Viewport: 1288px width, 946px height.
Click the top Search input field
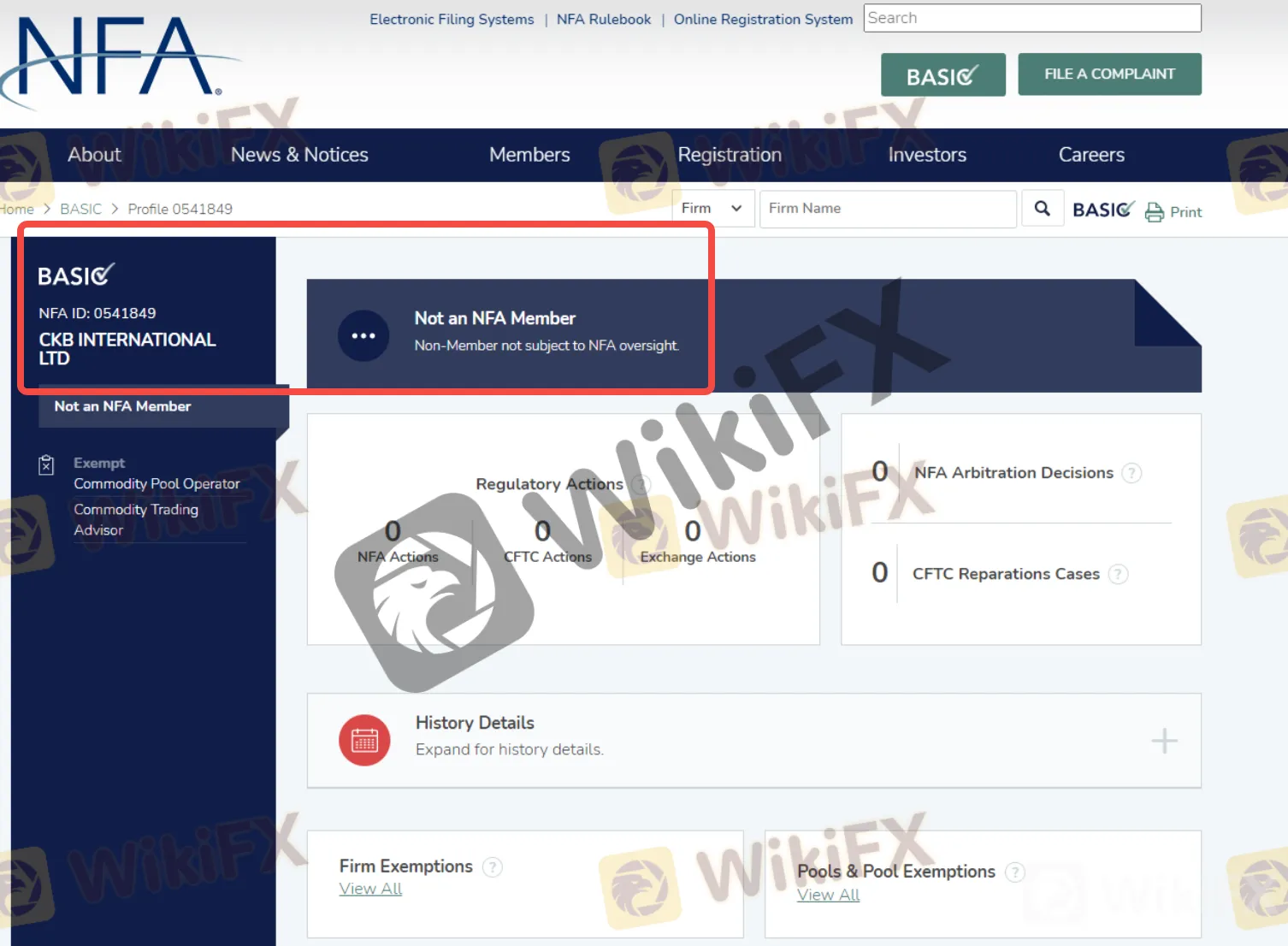[x=1032, y=18]
